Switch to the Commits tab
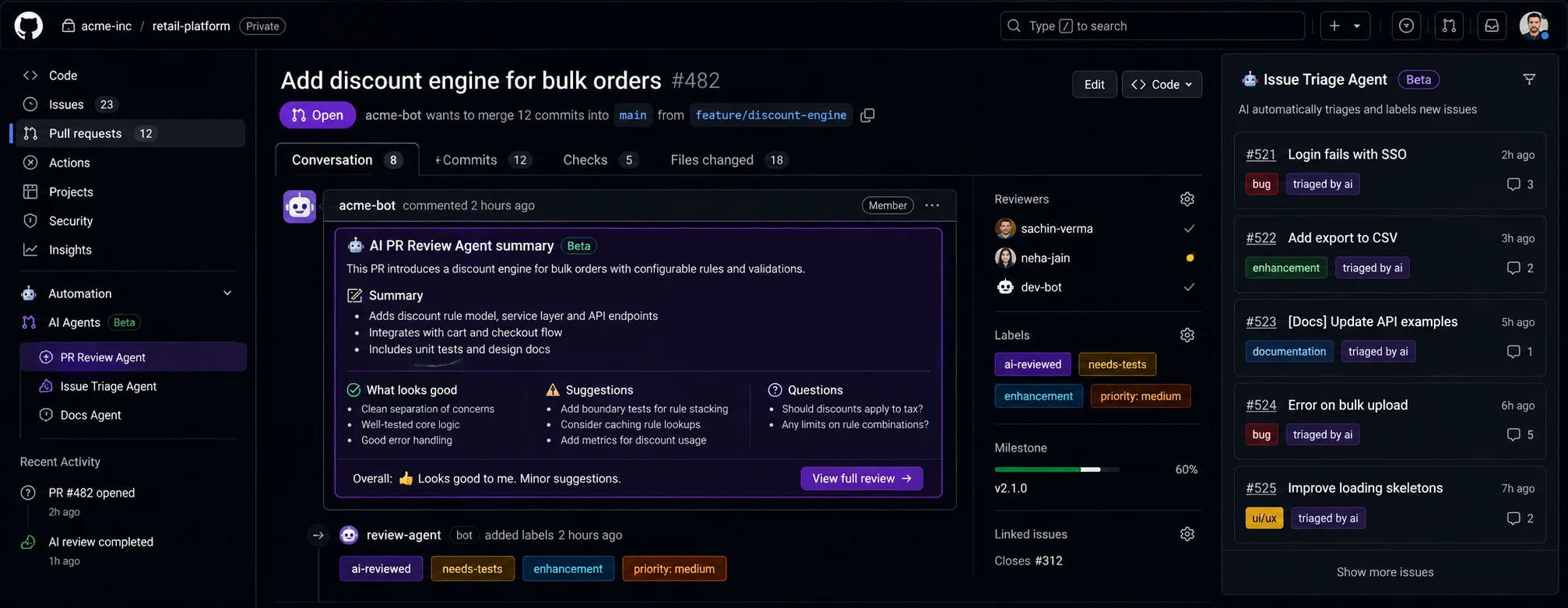 point(483,160)
